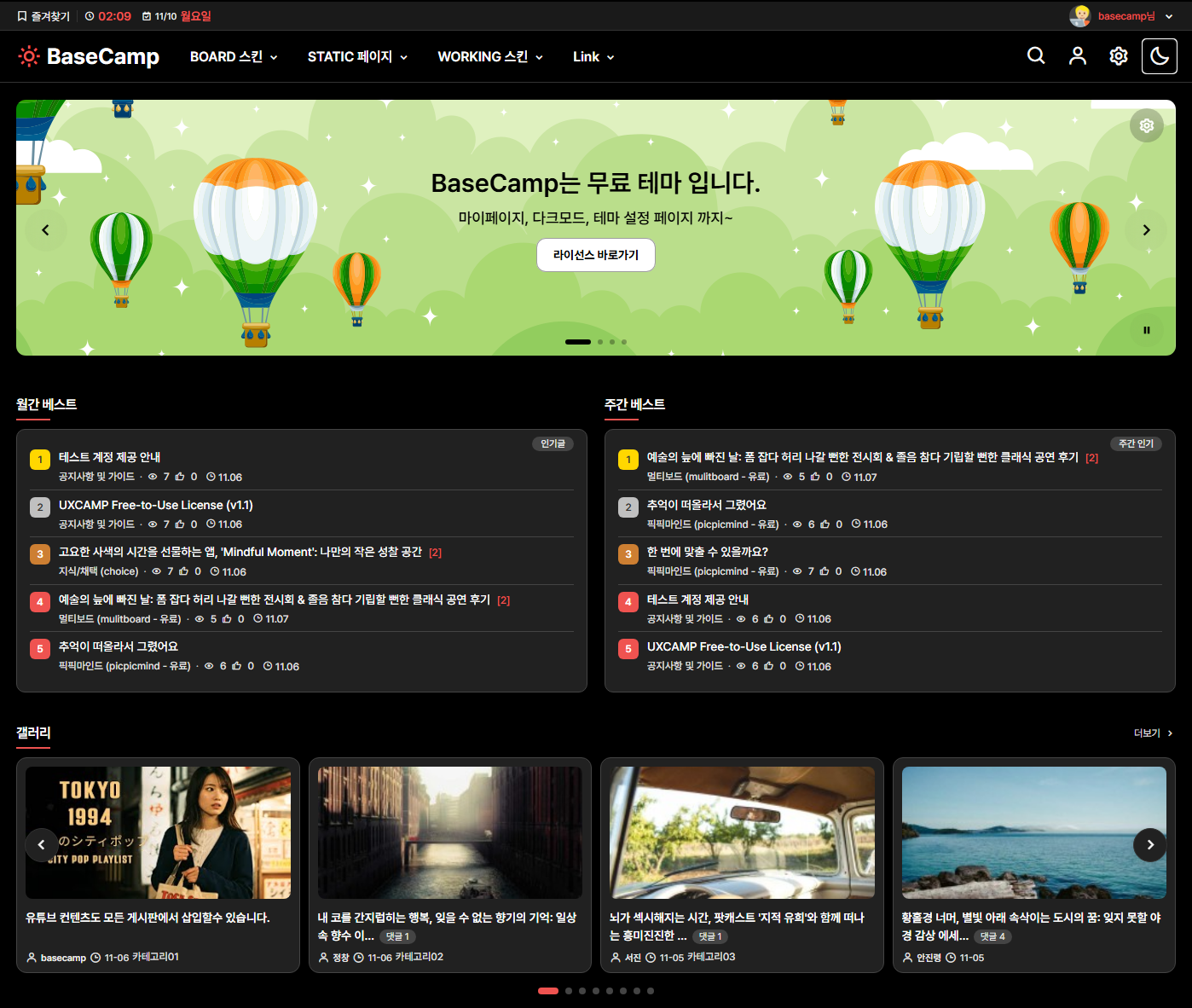
Task: Go to the previous banner slide
Action: [46, 229]
